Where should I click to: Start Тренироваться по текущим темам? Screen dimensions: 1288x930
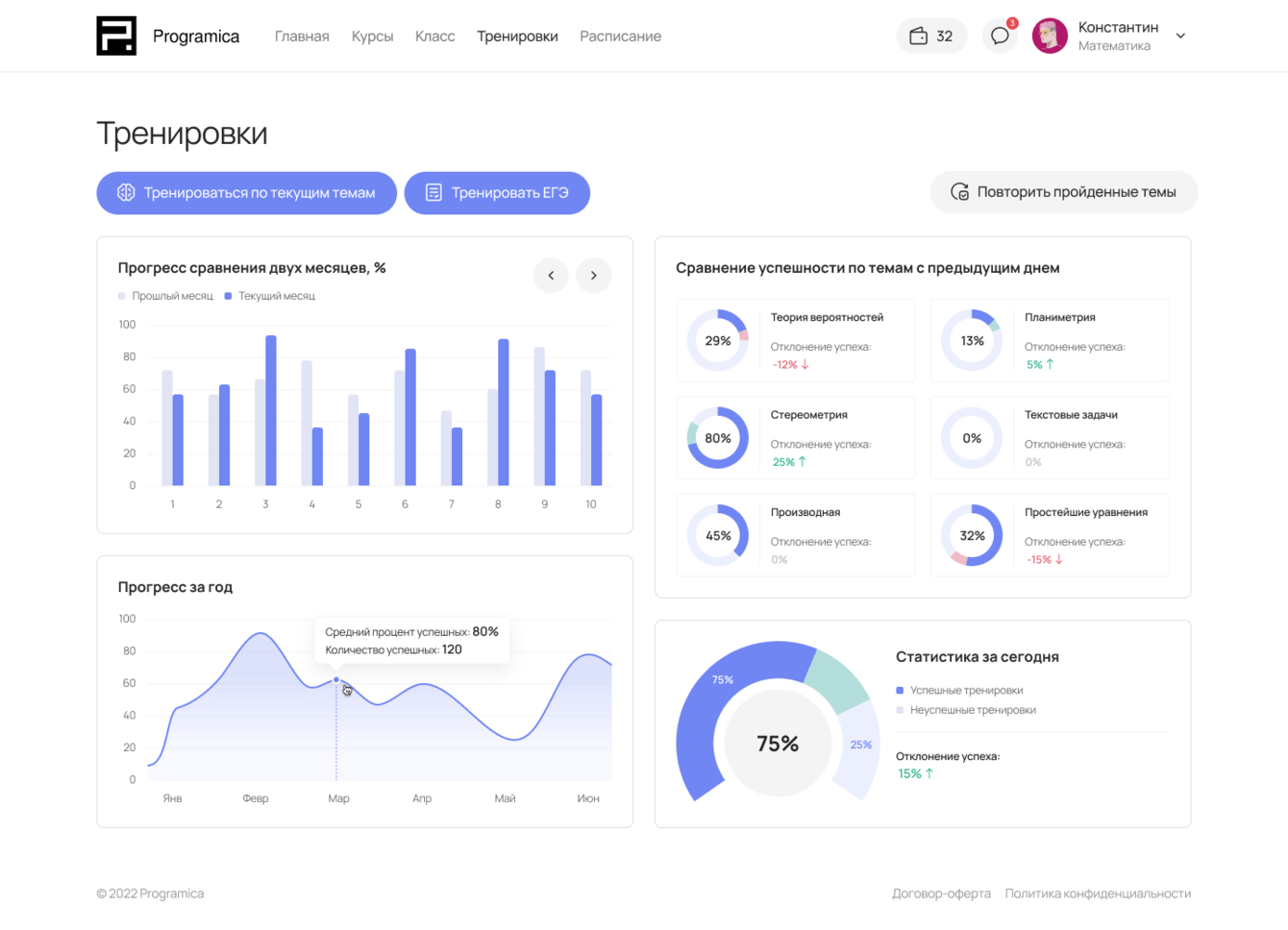coord(247,193)
